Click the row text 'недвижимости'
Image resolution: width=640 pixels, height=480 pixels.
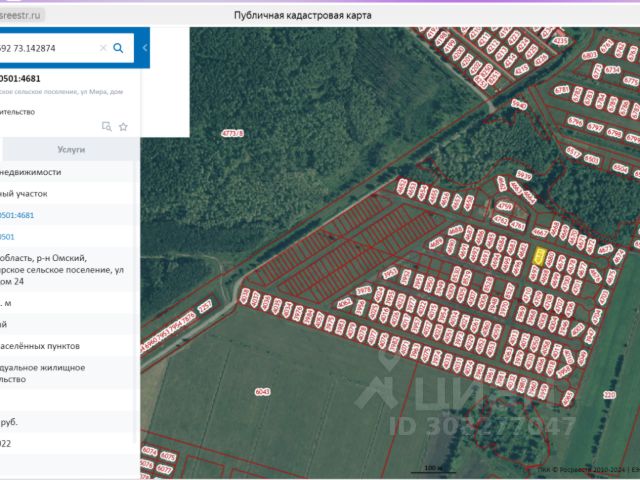click(31, 172)
